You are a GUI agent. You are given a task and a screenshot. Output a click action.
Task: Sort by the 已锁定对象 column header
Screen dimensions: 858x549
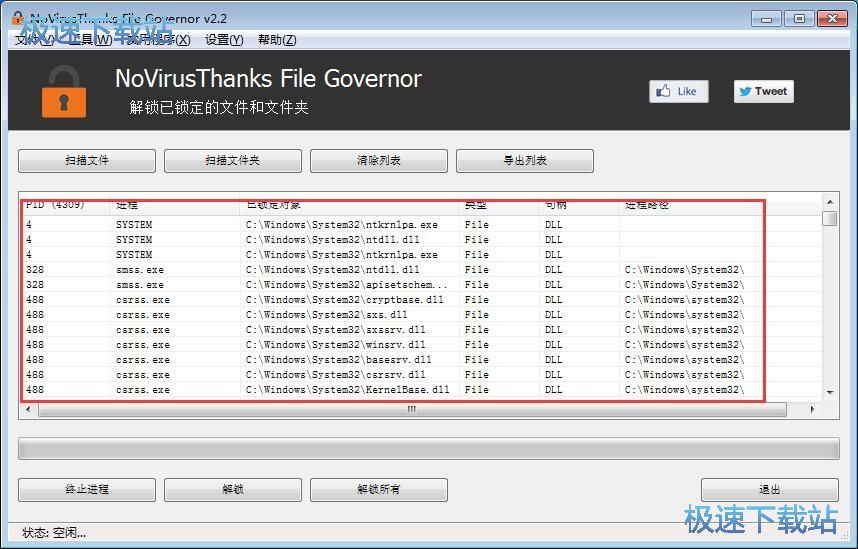(x=349, y=205)
